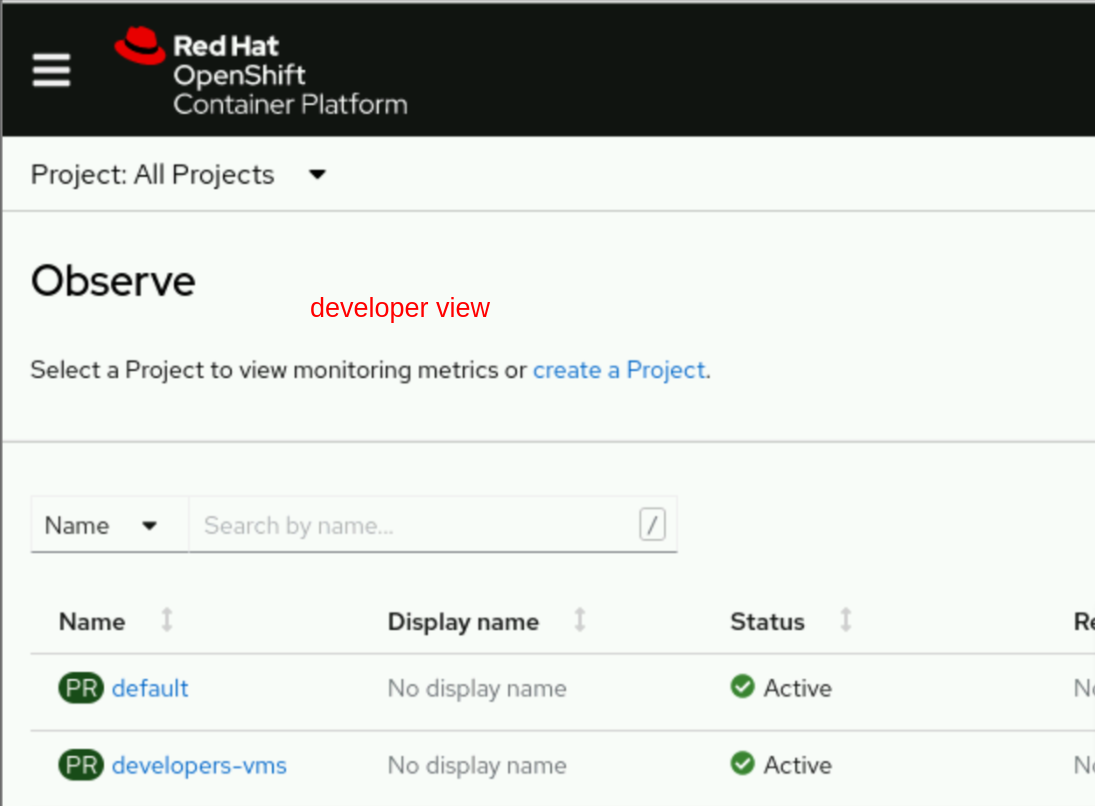Click the slash shortcut icon in search field

(652, 524)
